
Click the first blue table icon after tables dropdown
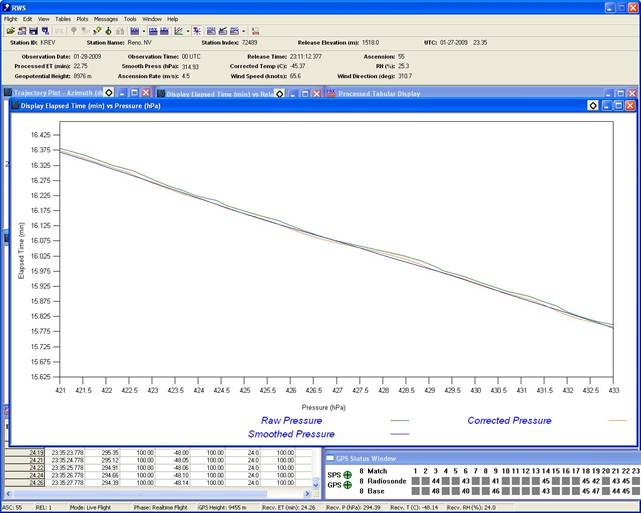(153, 31)
